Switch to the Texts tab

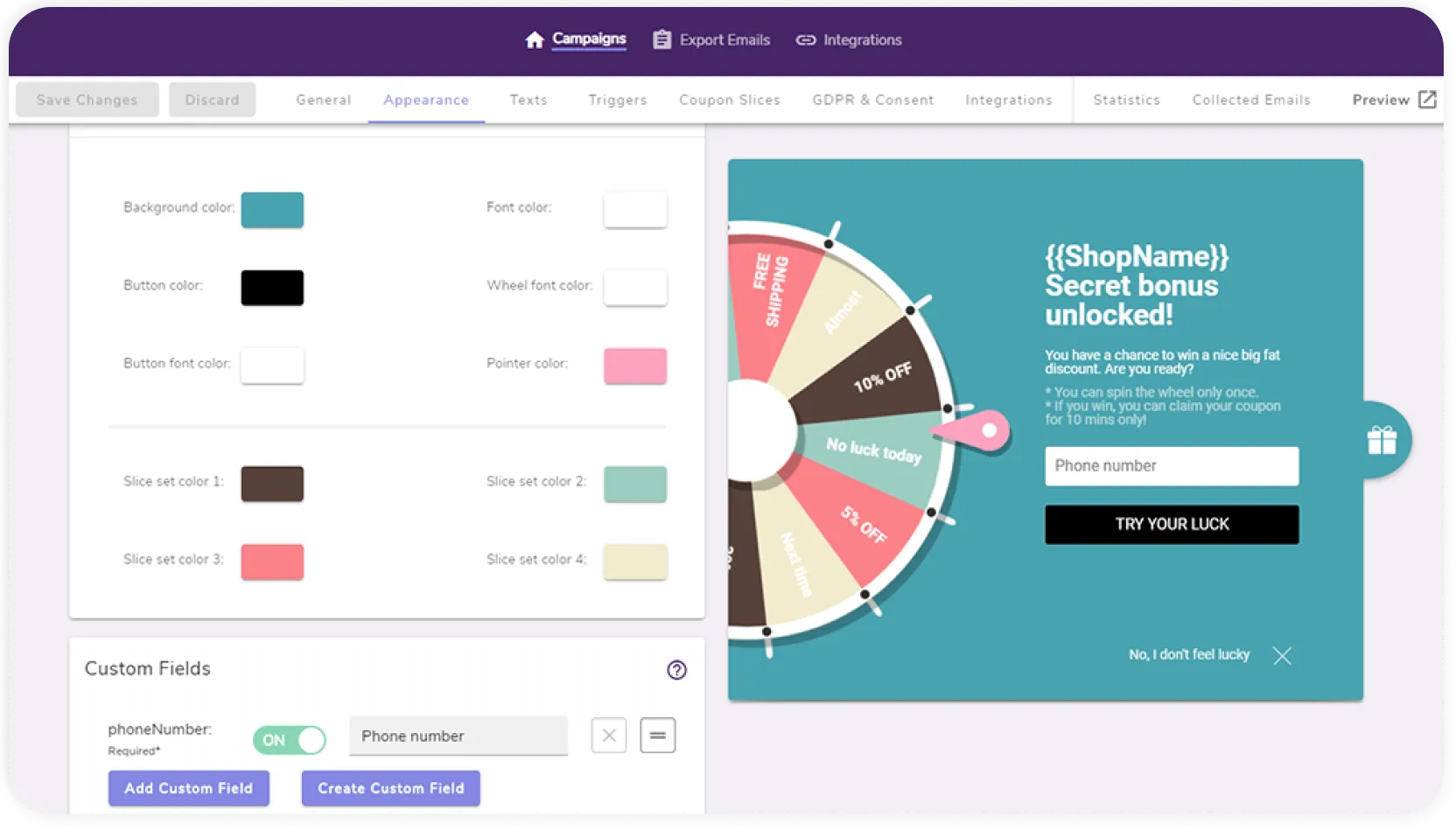[x=528, y=100]
